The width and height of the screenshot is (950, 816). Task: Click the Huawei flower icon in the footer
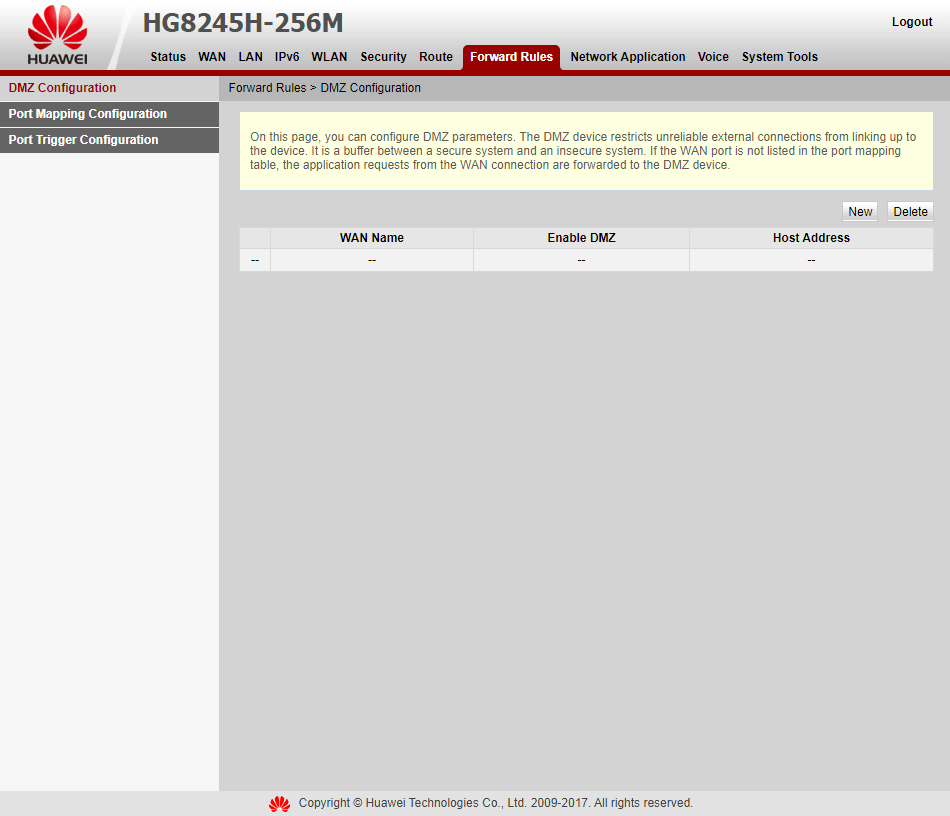coord(279,802)
